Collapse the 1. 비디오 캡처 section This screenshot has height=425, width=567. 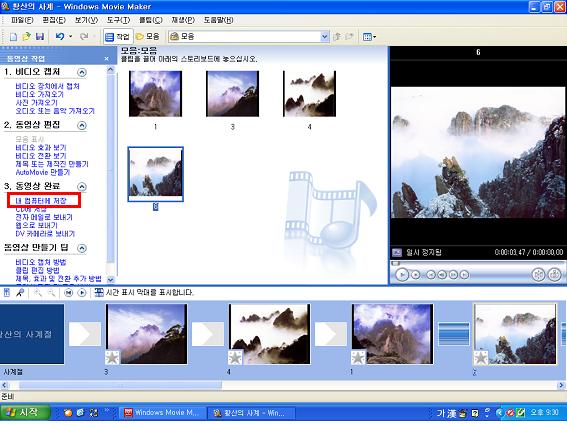pyautogui.click(x=82, y=72)
